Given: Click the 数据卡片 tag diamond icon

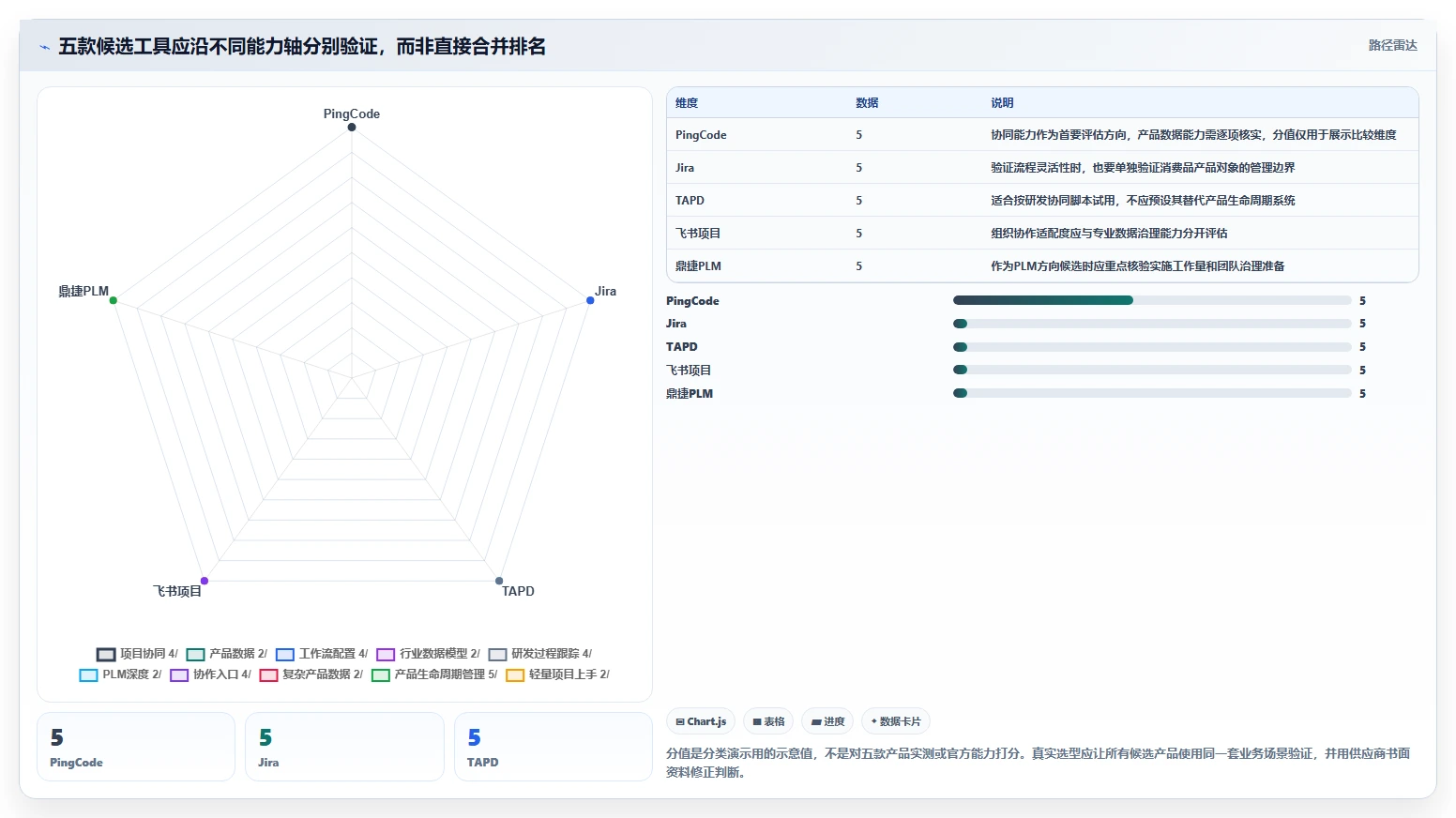Looking at the screenshot, I should click(x=873, y=721).
